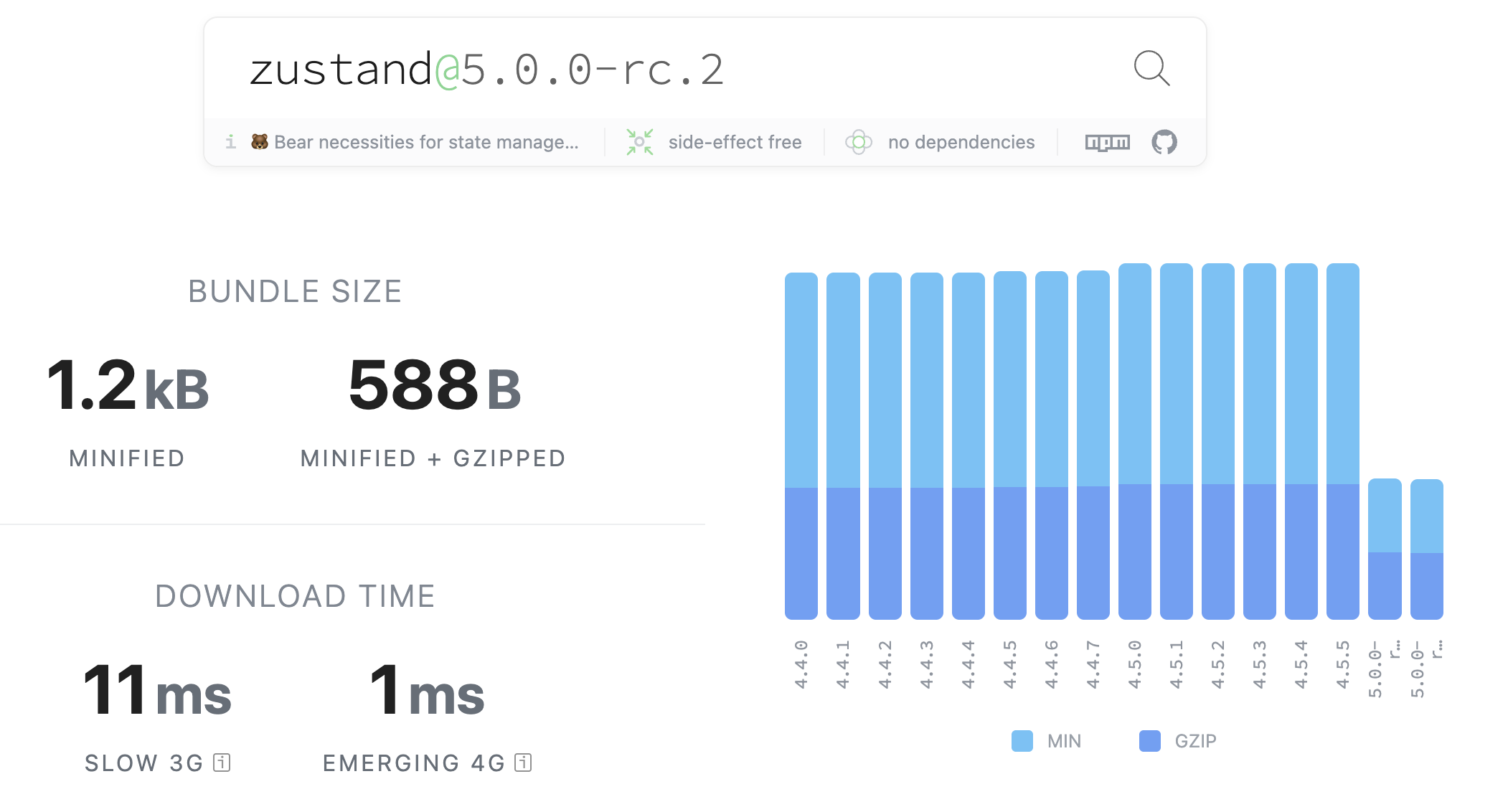
Task: Click the side-effect free arrows icon
Action: 639,142
